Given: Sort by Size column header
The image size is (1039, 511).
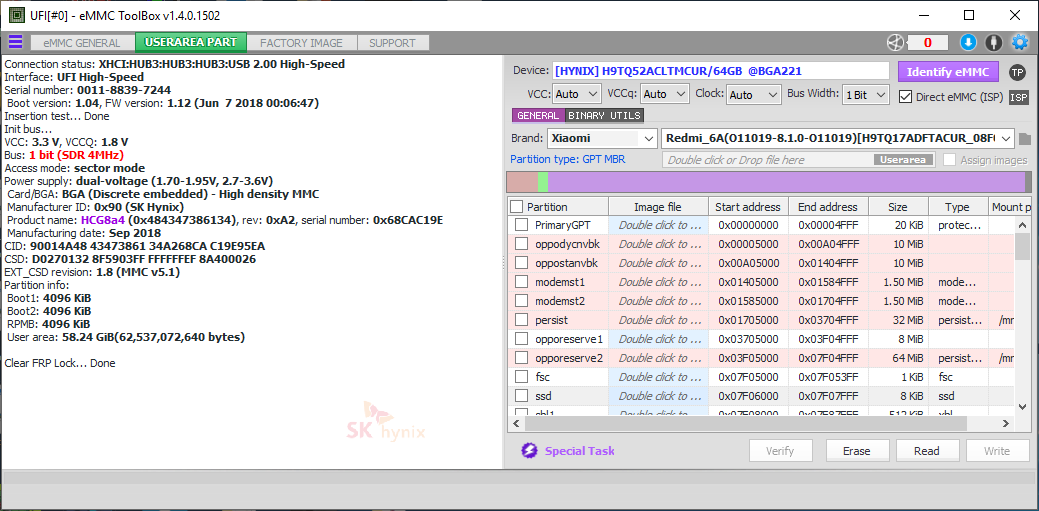Looking at the screenshot, I should tap(898, 207).
